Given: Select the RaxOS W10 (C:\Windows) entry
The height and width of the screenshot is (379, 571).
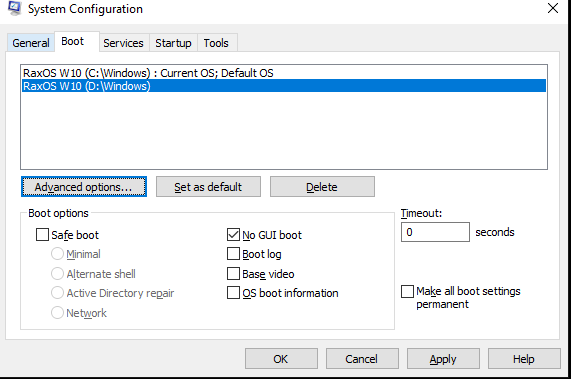Looking at the screenshot, I should coord(284,73).
